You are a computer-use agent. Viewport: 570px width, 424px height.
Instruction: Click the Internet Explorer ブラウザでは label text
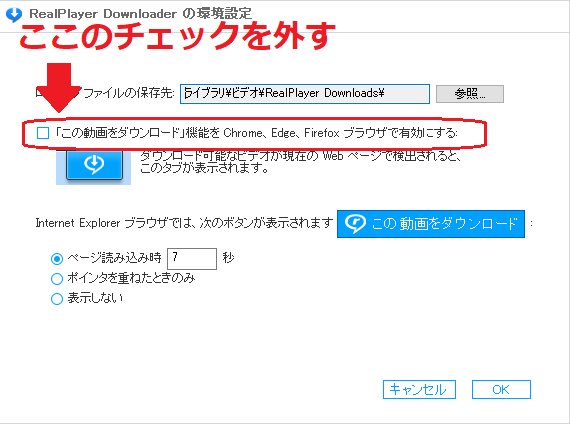[184, 223]
